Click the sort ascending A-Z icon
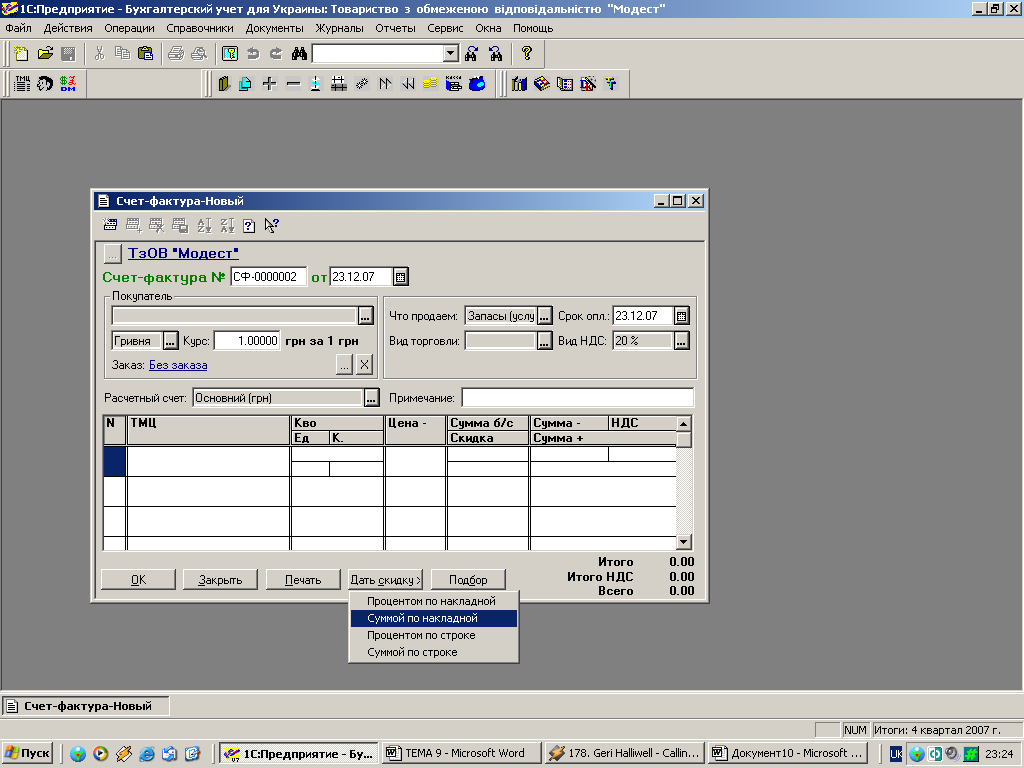This screenshot has height=768, width=1024. [x=204, y=225]
